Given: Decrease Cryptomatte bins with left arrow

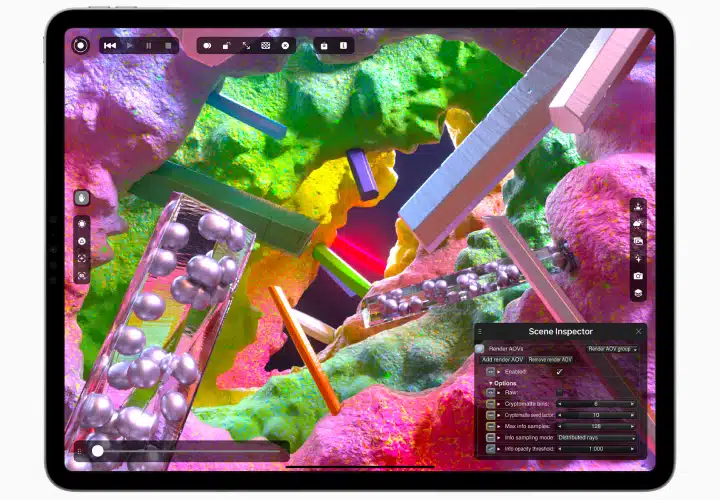Looking at the screenshot, I should click(x=560, y=404).
